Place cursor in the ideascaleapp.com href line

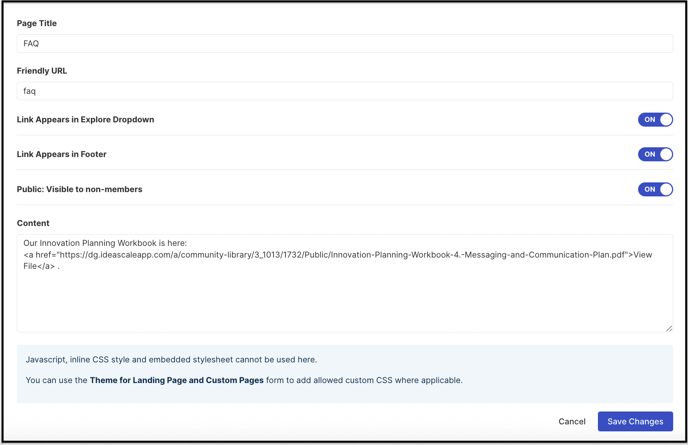tap(338, 255)
